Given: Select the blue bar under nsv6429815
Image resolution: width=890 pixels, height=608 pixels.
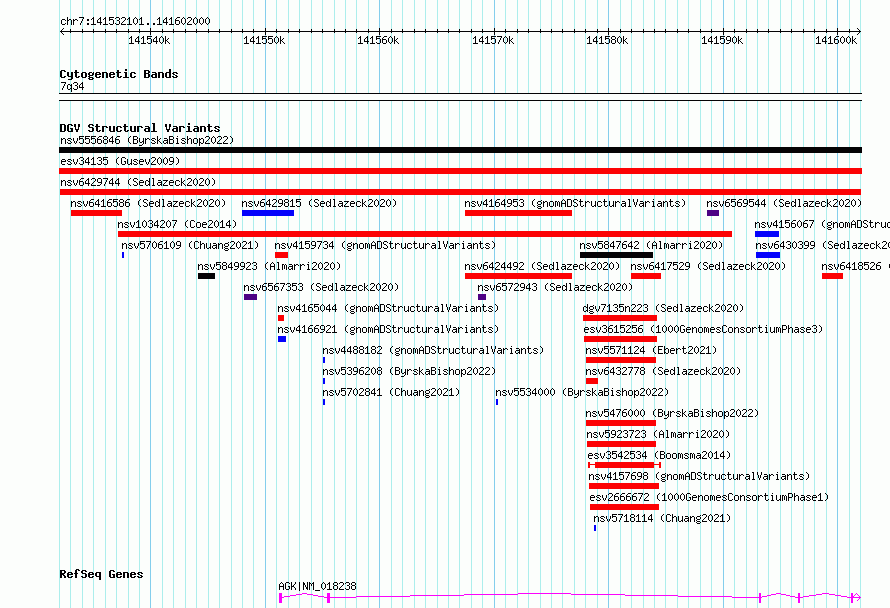Looking at the screenshot, I should (x=268, y=213).
